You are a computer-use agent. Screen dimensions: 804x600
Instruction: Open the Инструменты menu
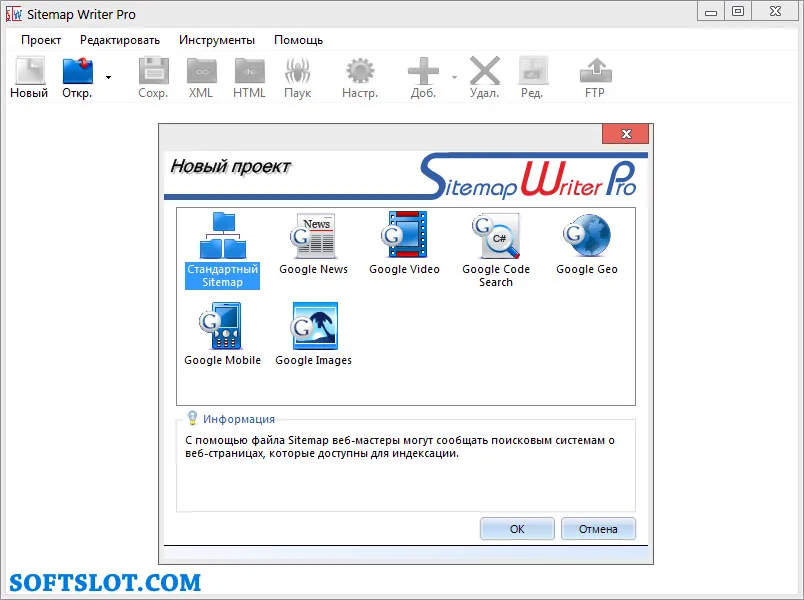(x=217, y=40)
